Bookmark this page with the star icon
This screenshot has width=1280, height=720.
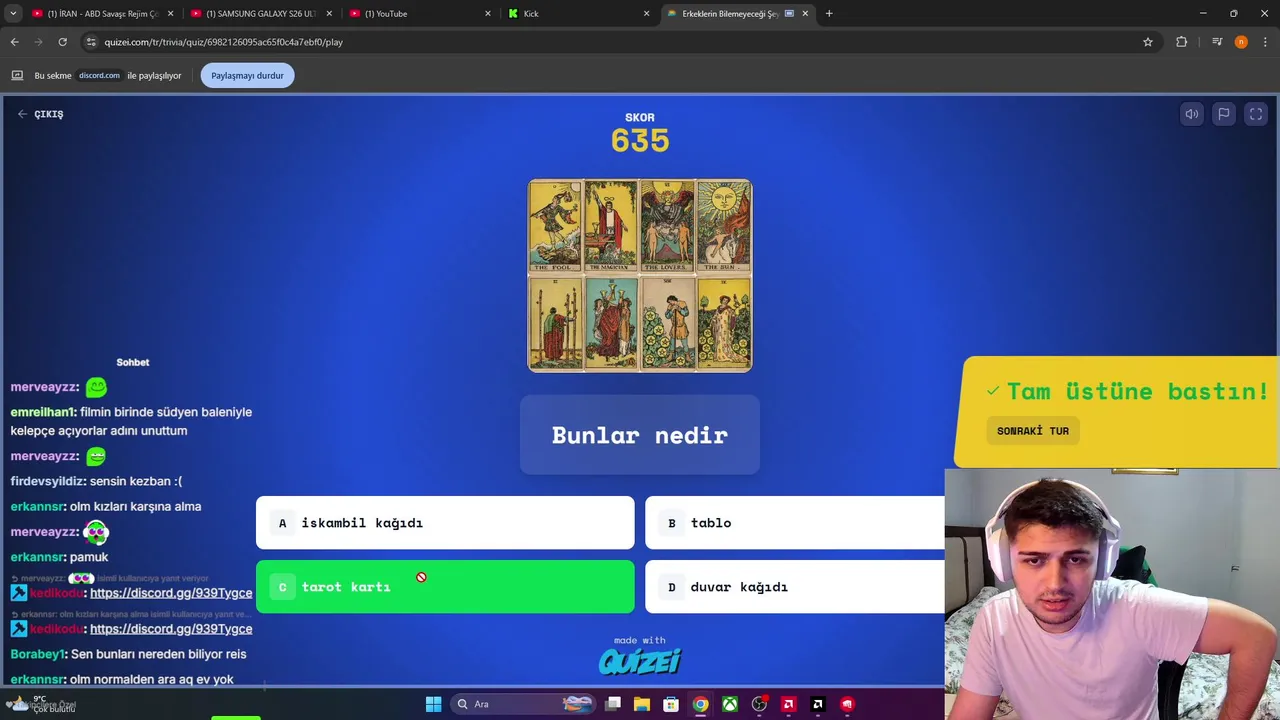[1148, 42]
